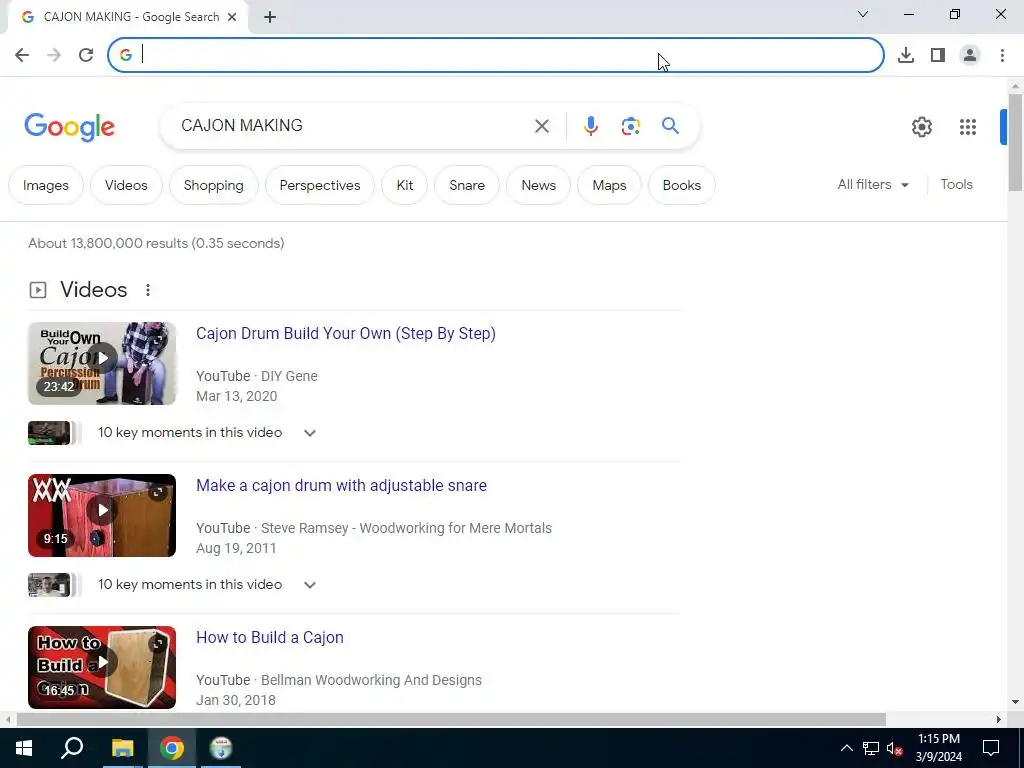Click the horizontal scrollbar thumb
The height and width of the screenshot is (768, 1024).
point(451,720)
